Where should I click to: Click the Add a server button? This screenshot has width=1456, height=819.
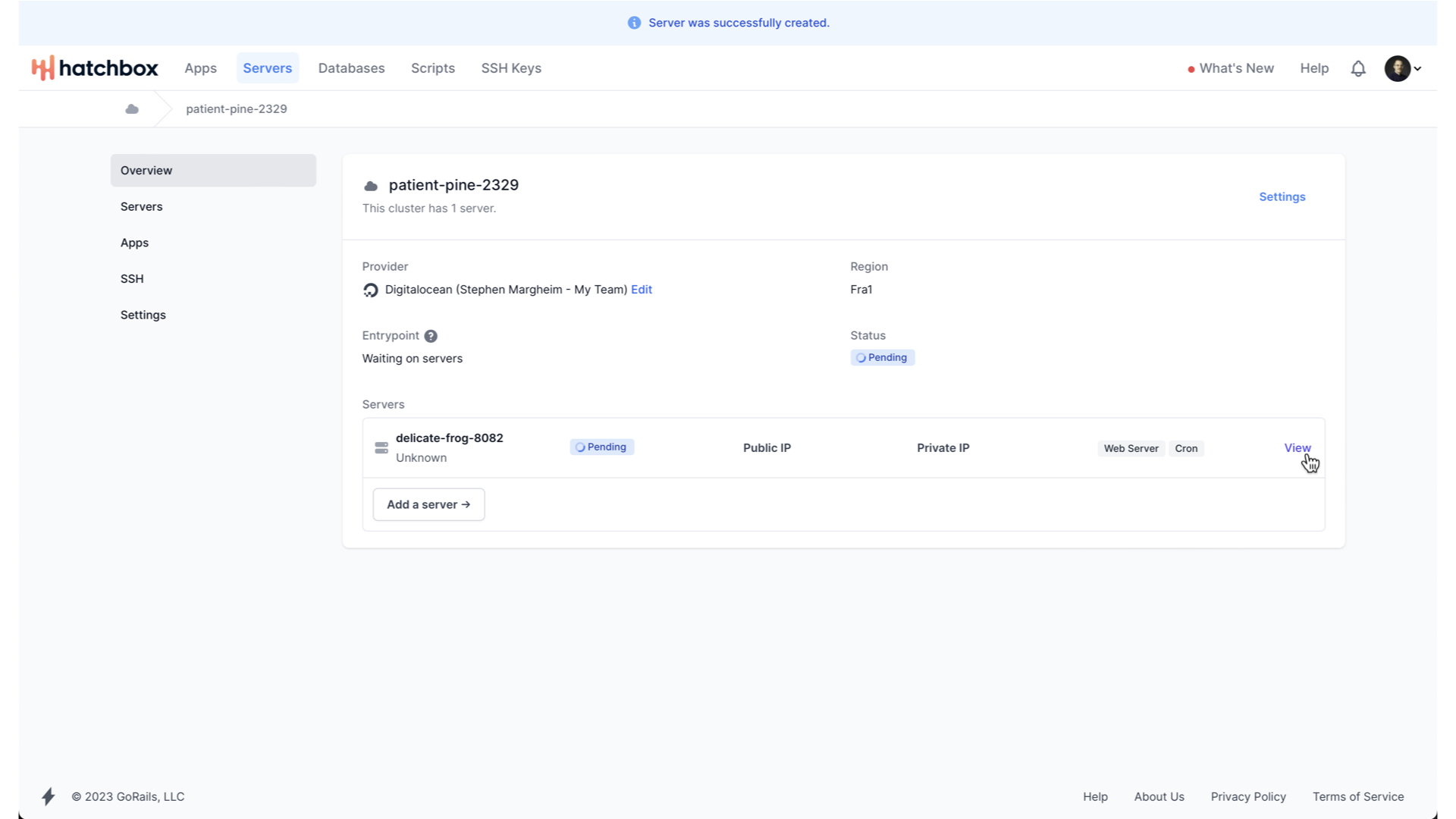click(428, 504)
